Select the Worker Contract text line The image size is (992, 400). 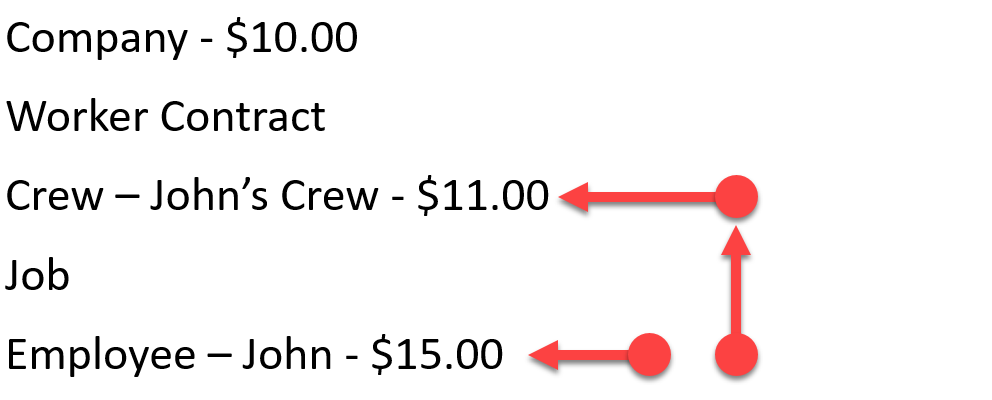(x=166, y=117)
